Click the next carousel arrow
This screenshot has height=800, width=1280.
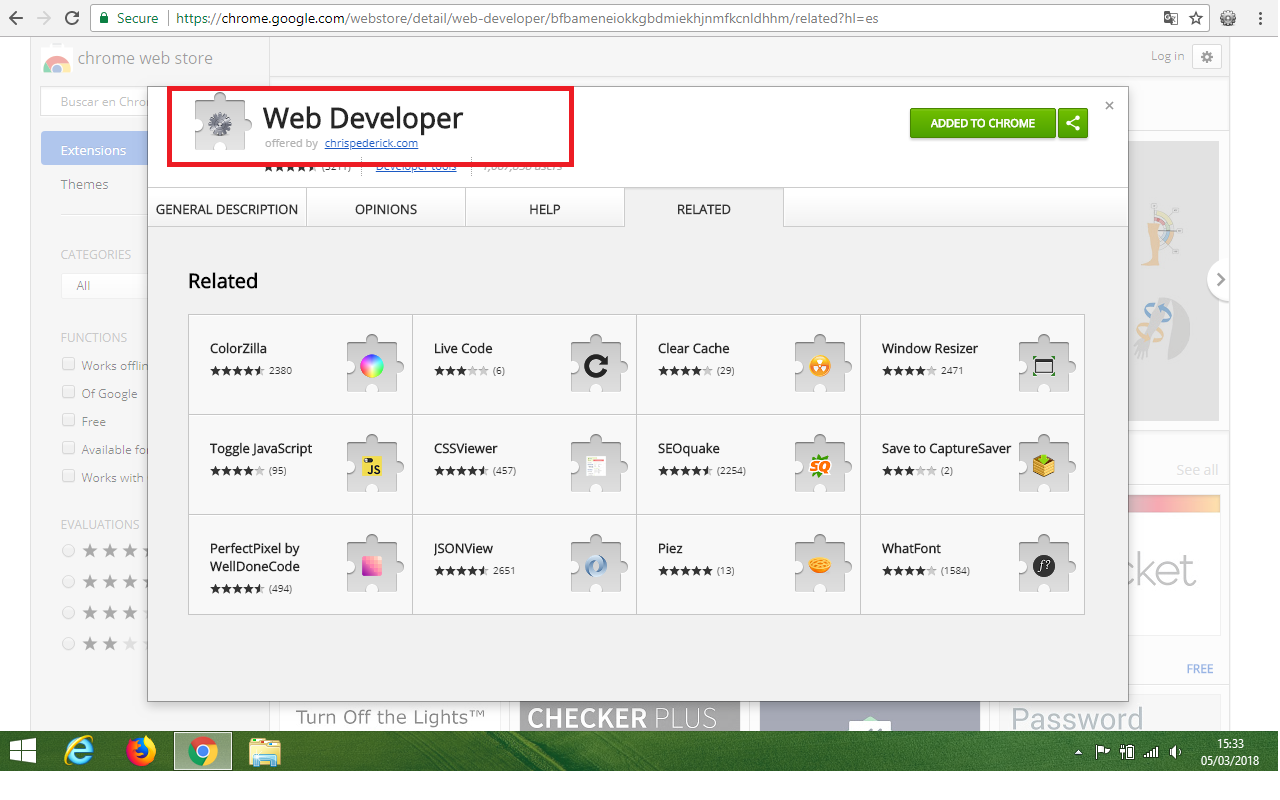(1217, 281)
